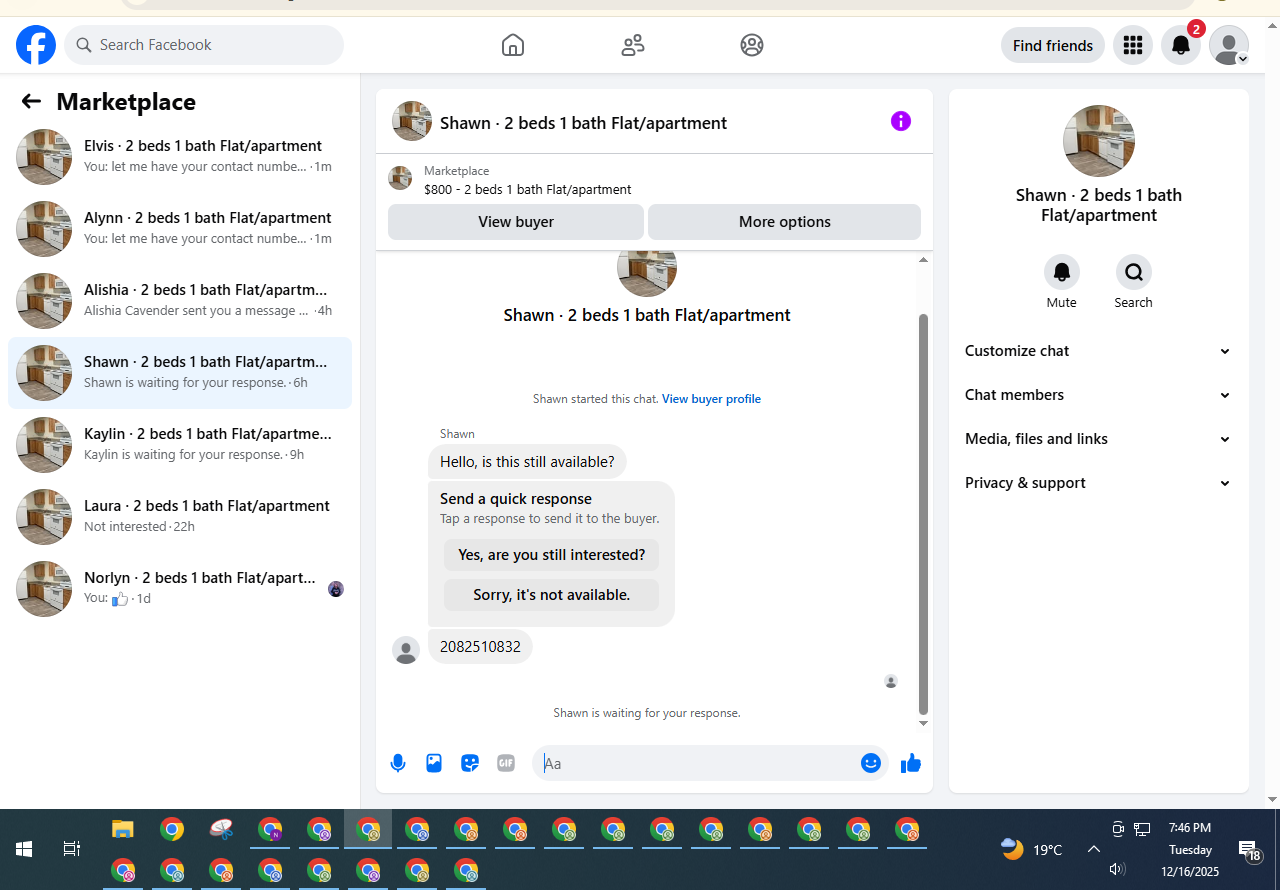
Task: Open the View buyer profile link
Action: [711, 399]
